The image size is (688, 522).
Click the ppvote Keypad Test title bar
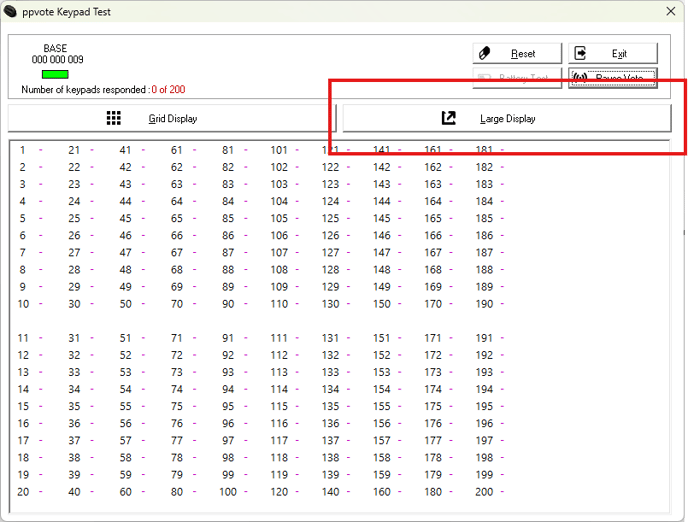(x=300, y=11)
